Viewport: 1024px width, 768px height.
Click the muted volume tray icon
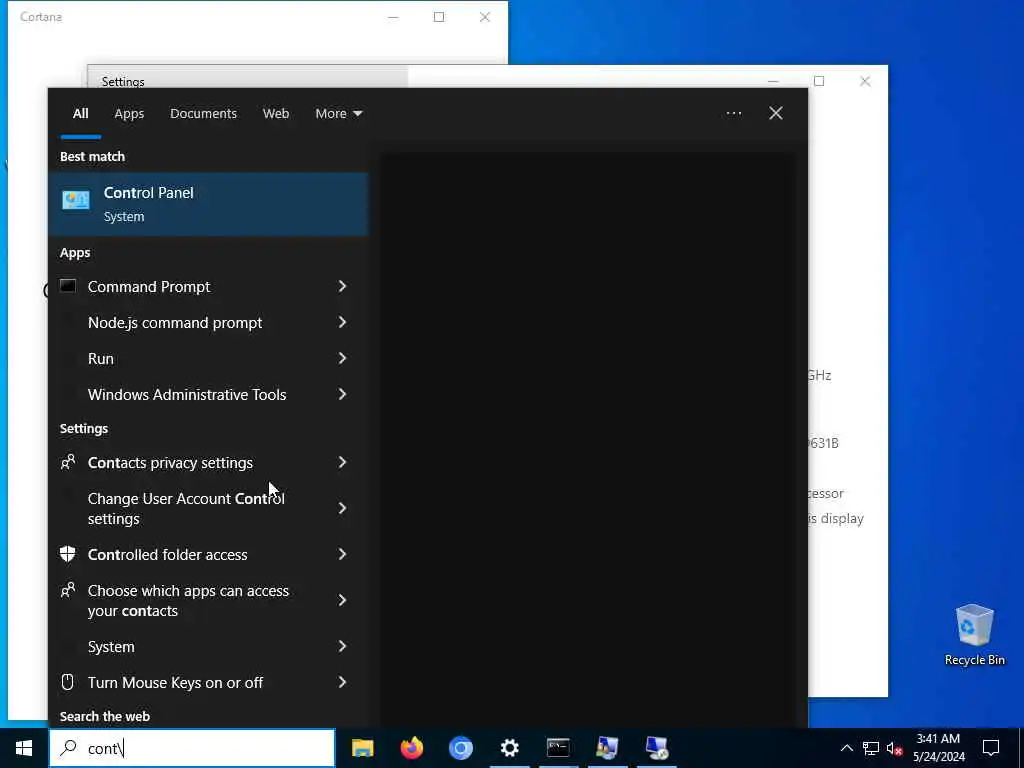(x=895, y=748)
